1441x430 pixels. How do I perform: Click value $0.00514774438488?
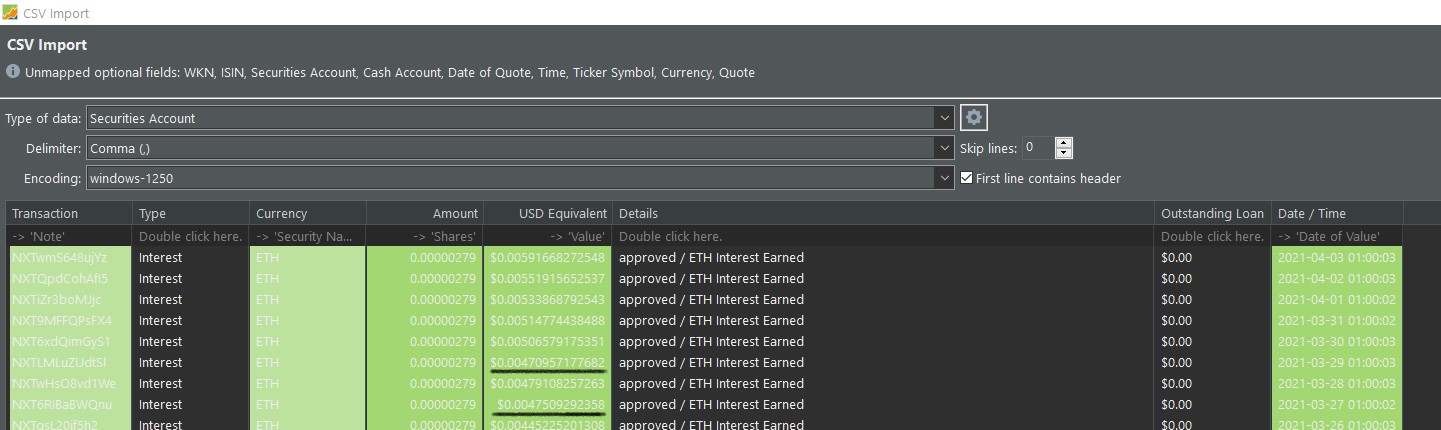click(548, 320)
